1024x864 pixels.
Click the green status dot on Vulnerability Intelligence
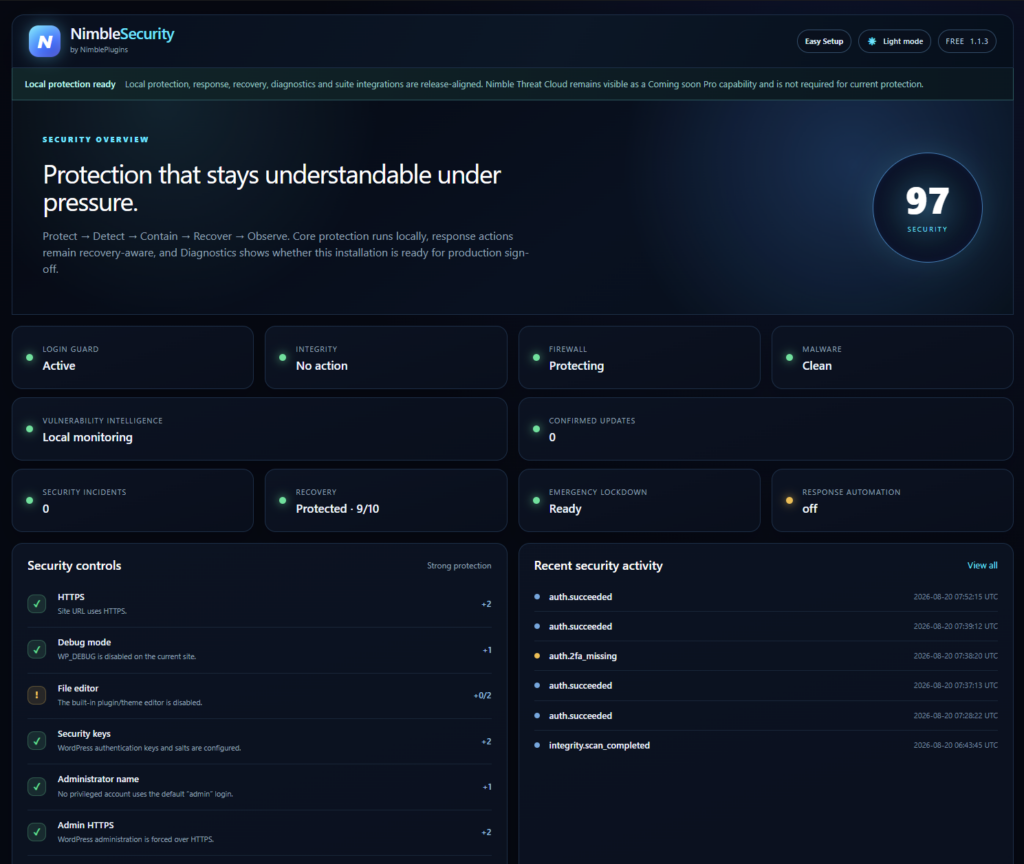click(x=29, y=429)
